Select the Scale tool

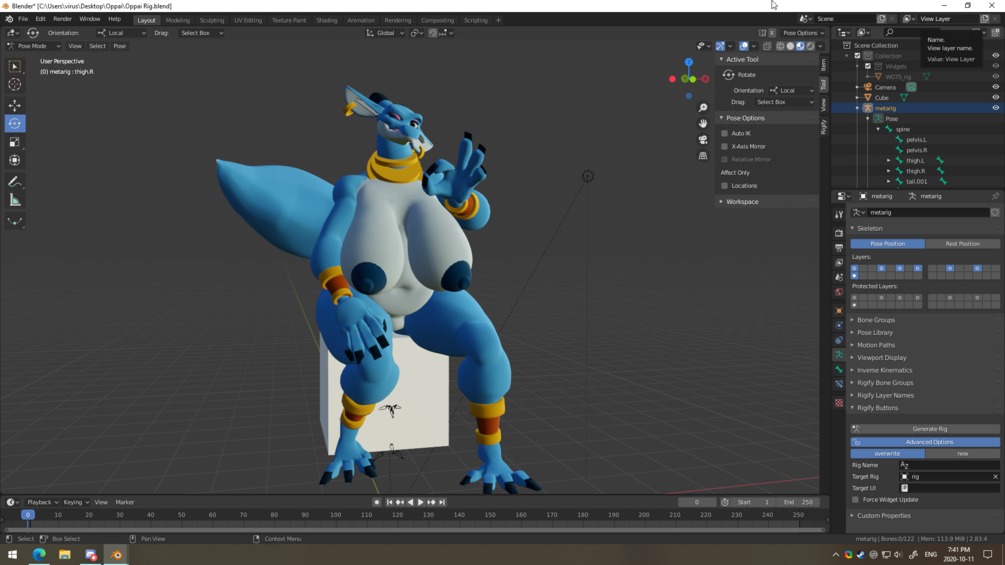15,142
